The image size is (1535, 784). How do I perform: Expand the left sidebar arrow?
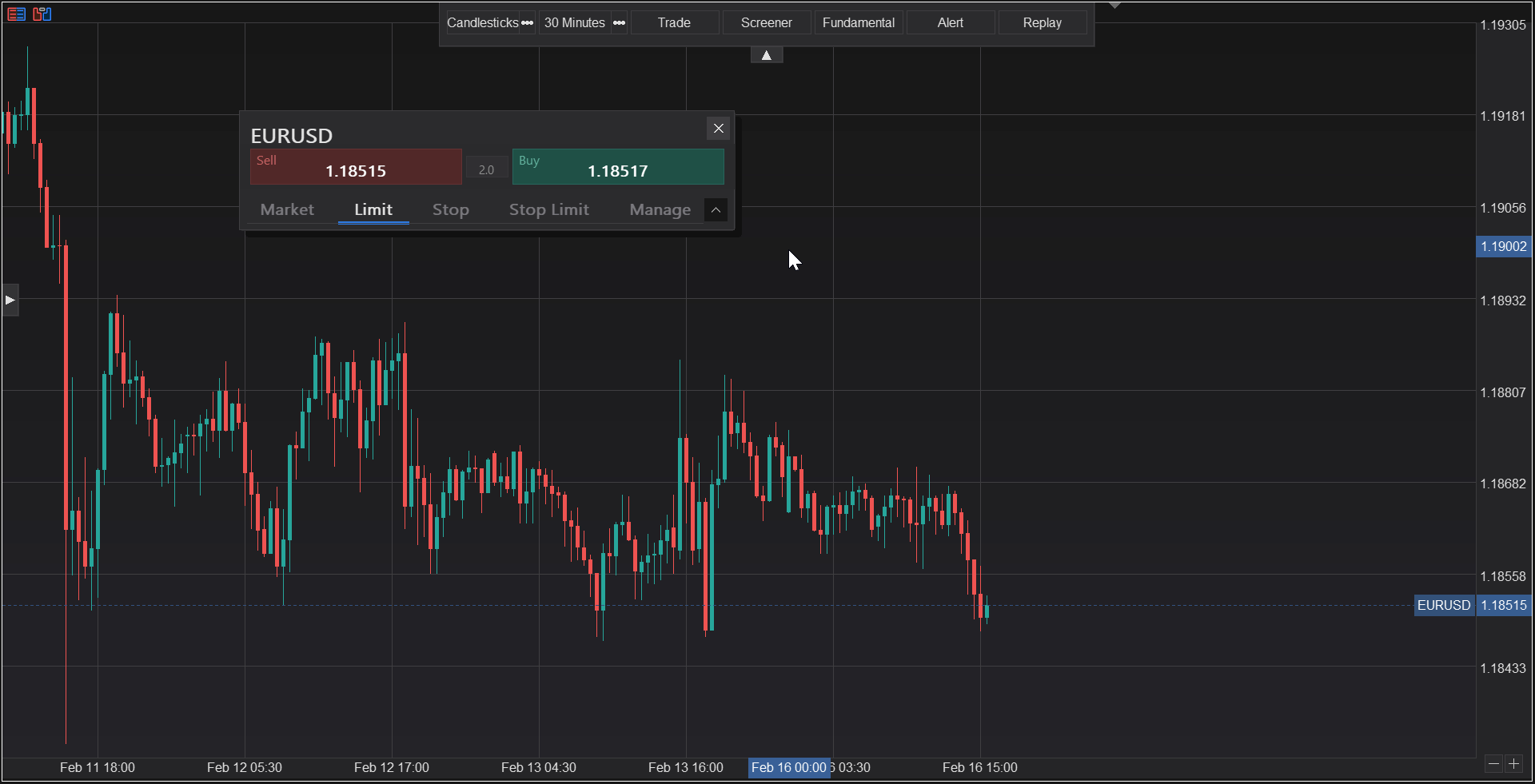(9, 300)
